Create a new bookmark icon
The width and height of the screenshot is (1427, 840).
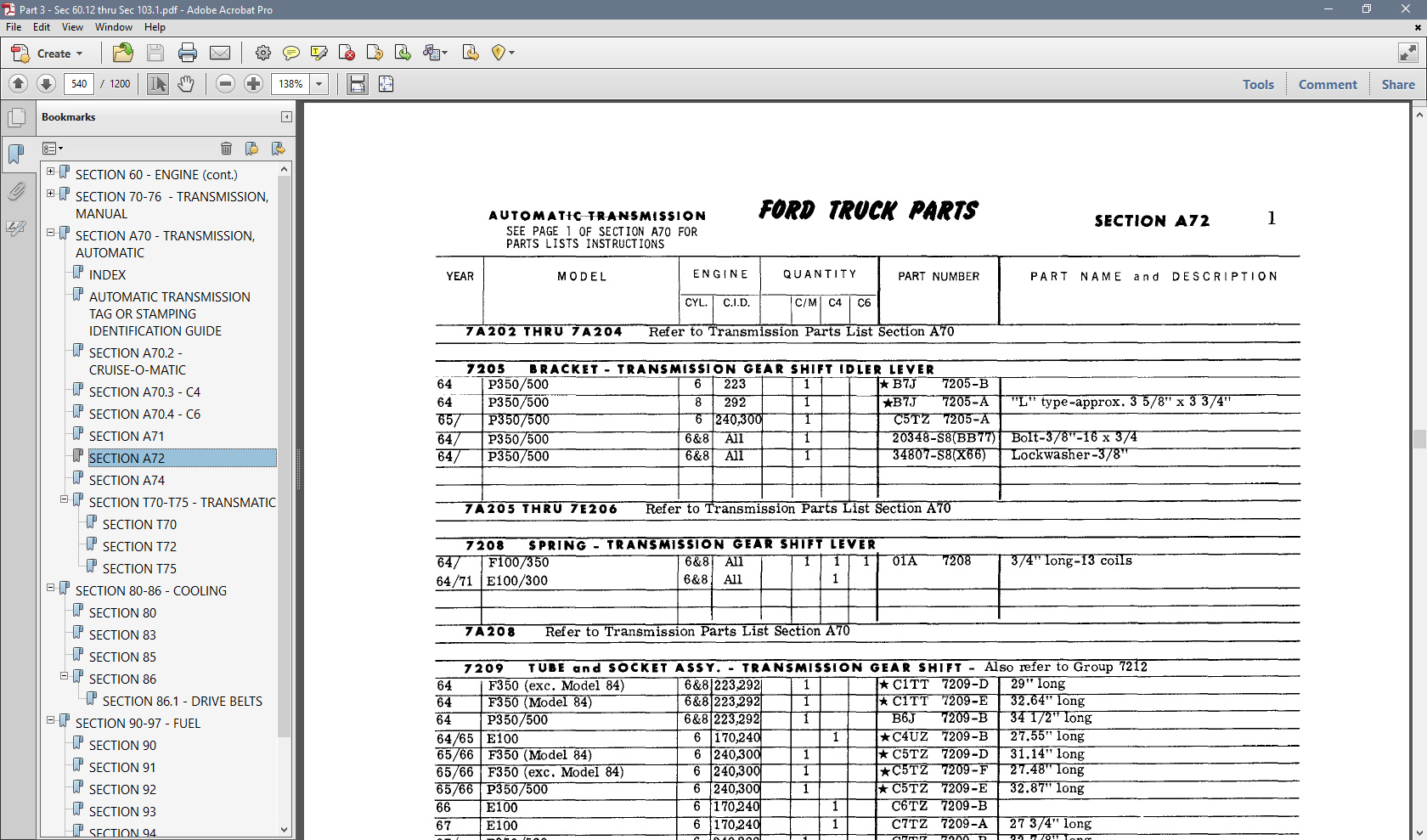click(251, 149)
